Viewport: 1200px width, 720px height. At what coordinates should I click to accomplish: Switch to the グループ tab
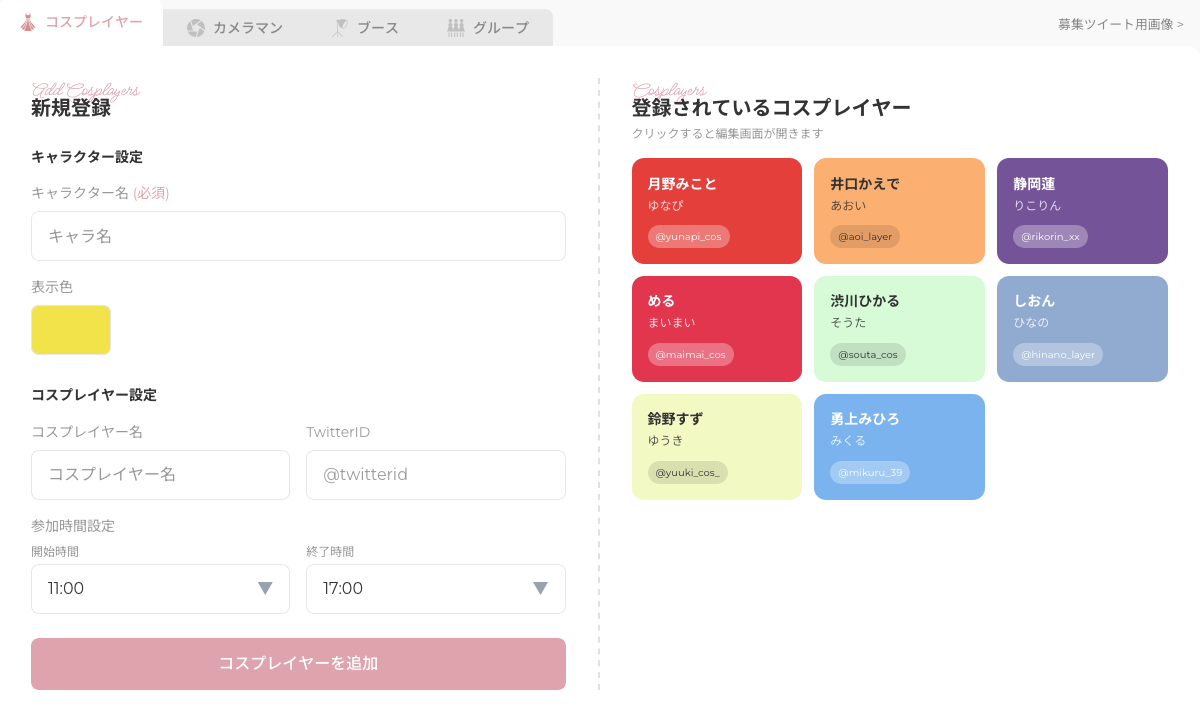pos(490,28)
